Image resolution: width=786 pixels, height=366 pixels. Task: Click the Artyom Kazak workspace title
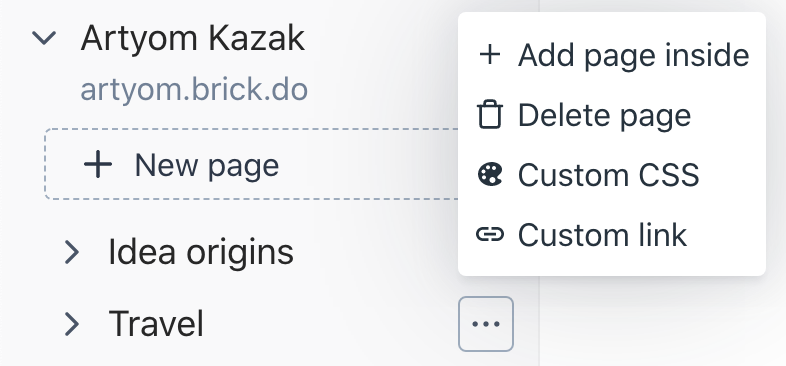tap(192, 38)
